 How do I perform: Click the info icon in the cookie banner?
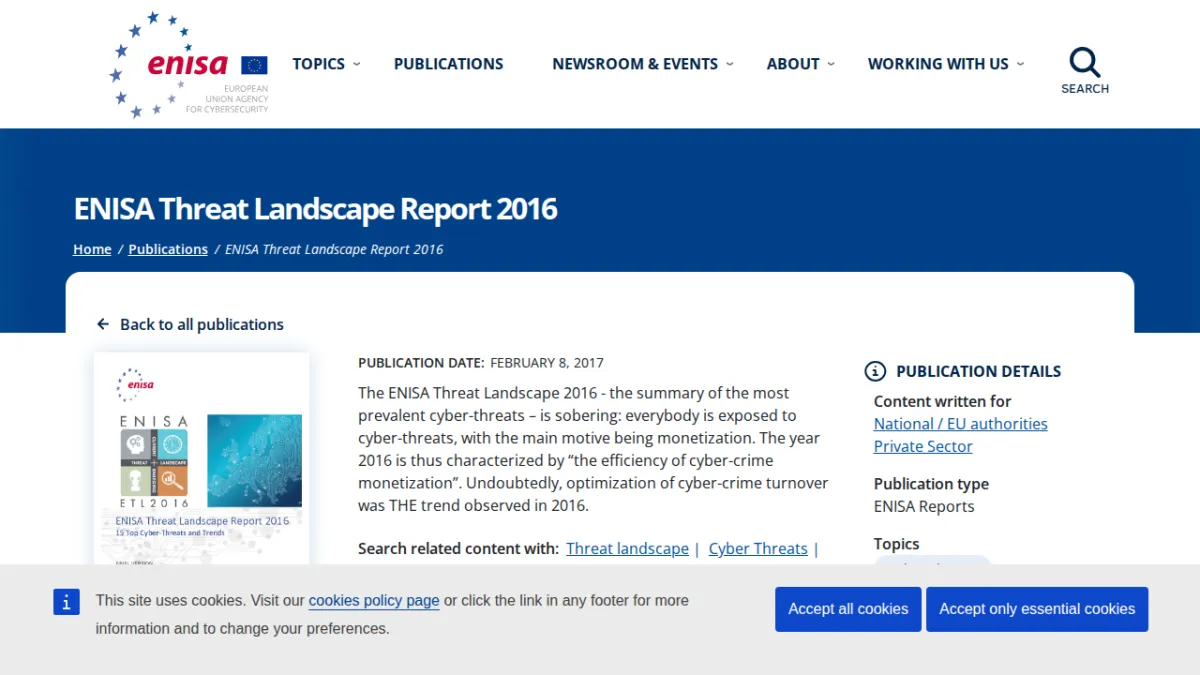pos(66,601)
